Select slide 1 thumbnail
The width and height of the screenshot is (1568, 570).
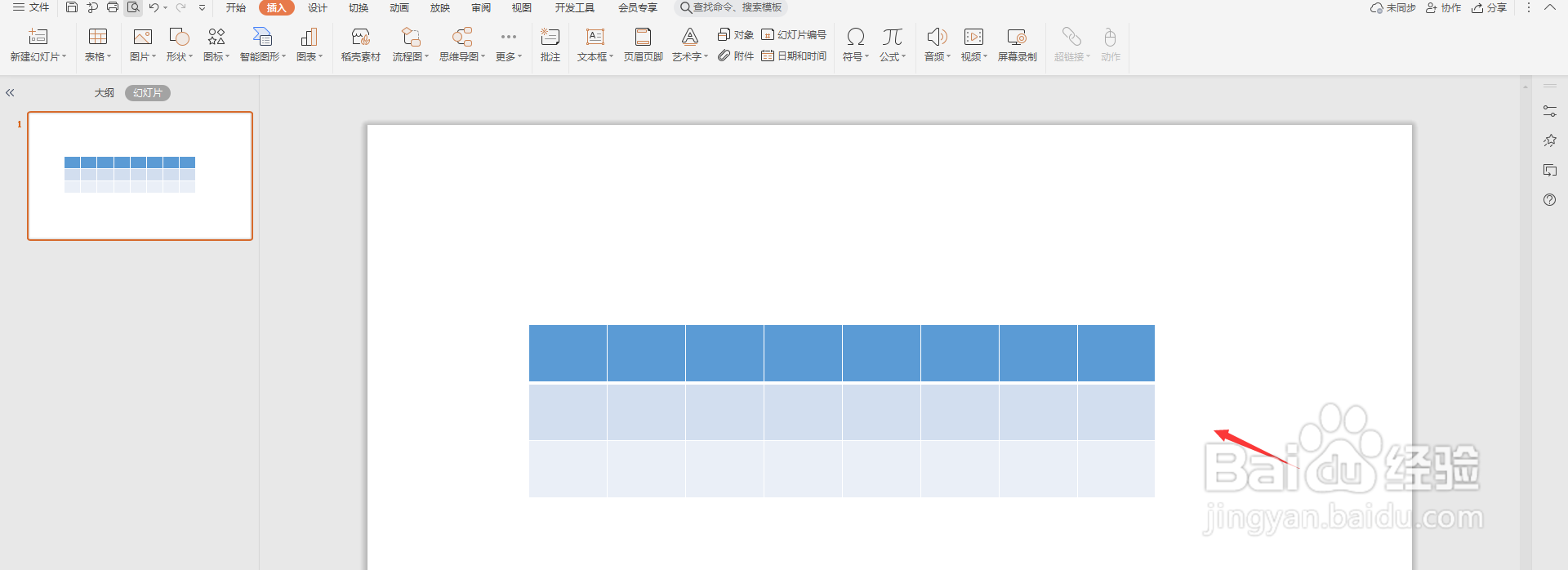[x=140, y=176]
